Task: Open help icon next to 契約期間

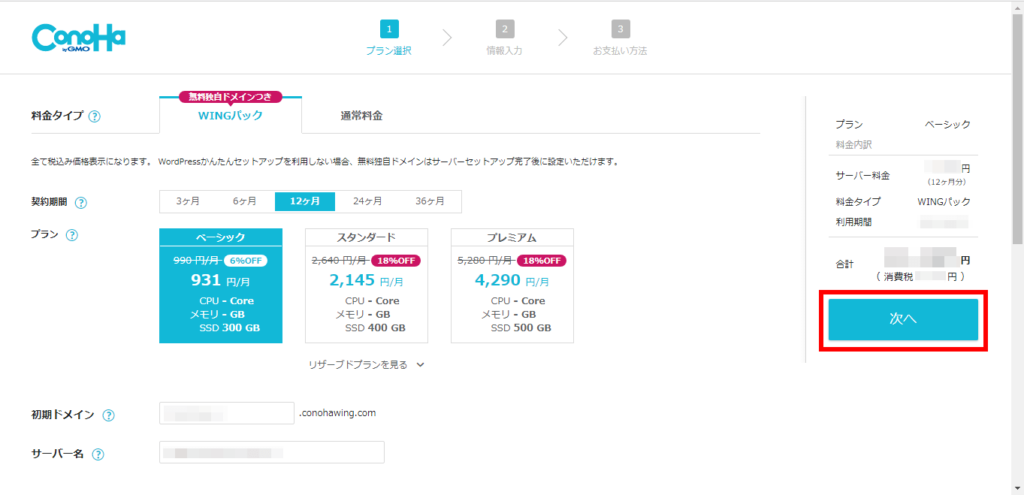Action: click(81, 202)
